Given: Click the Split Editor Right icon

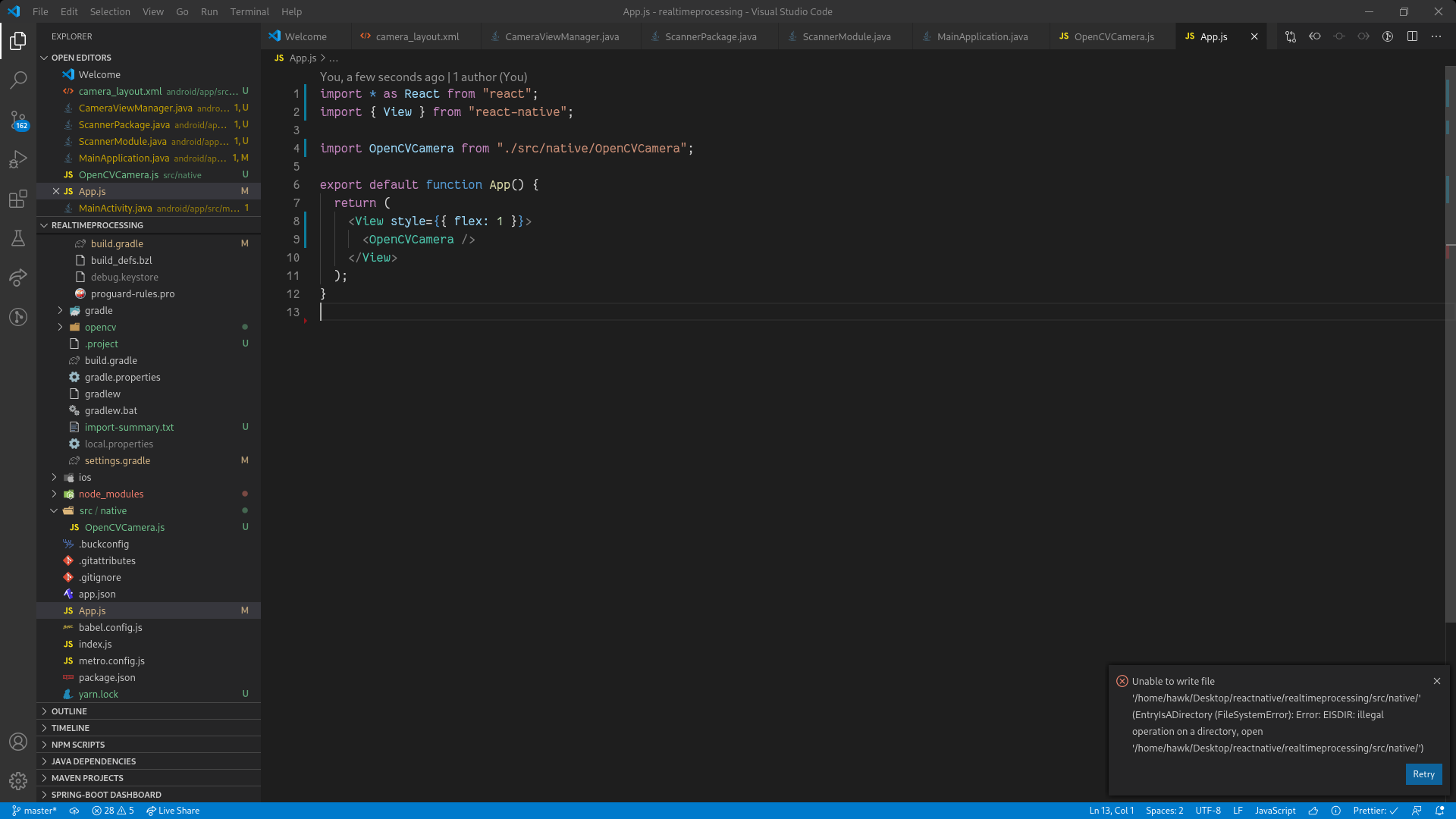Looking at the screenshot, I should [x=1412, y=36].
